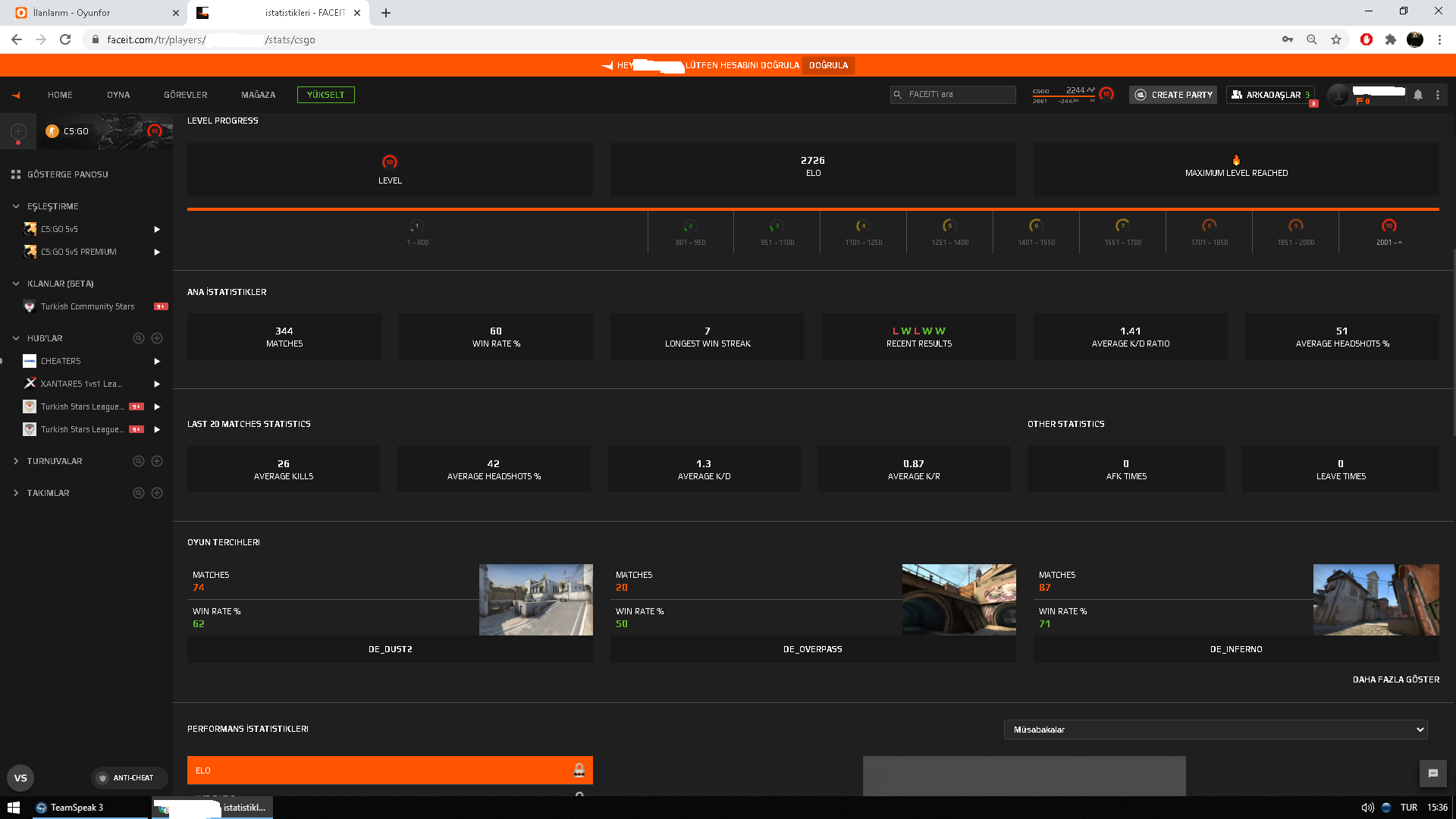This screenshot has height=819, width=1456.
Task: Select the CS:GO game icon
Action: [52, 131]
